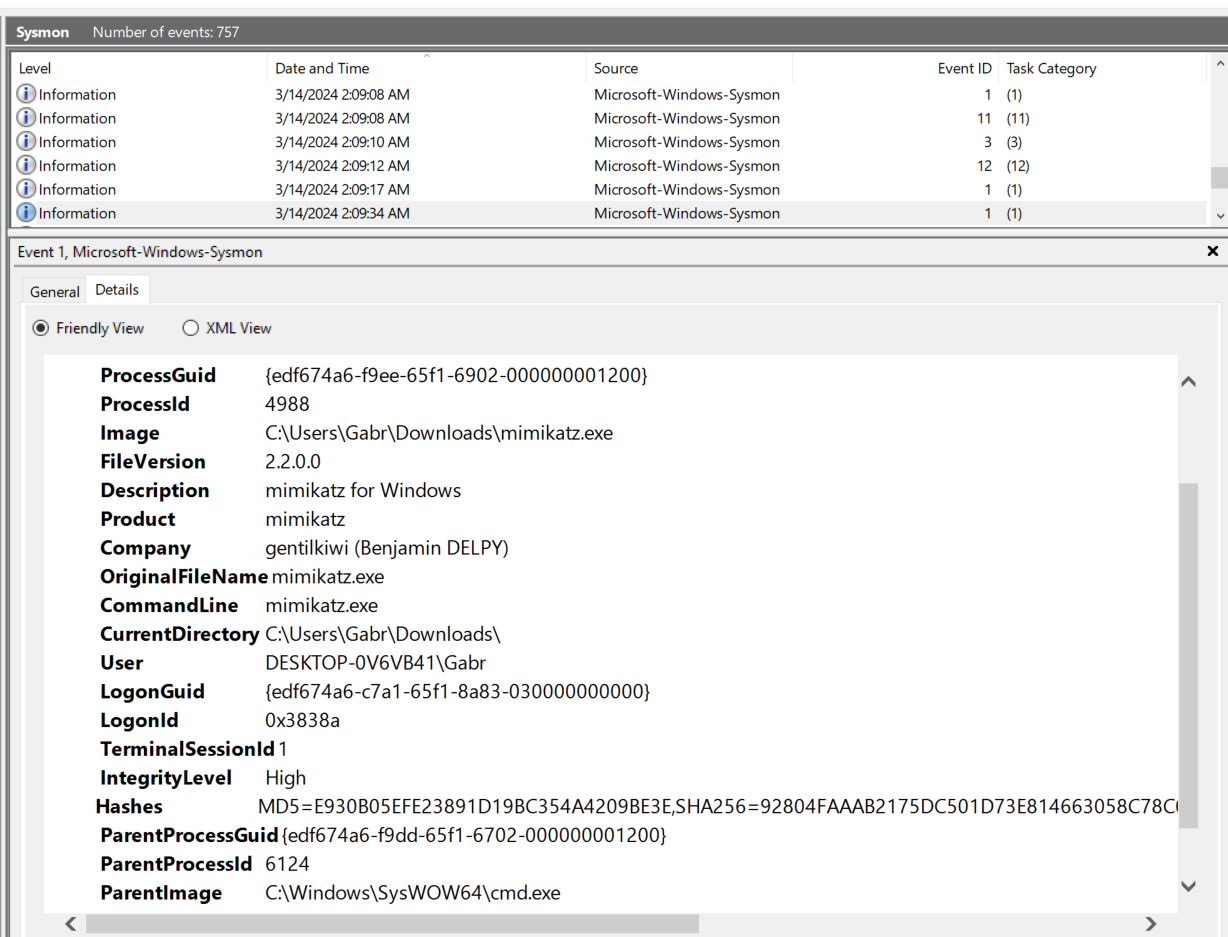1228x937 pixels.
Task: Click info icon of 2:09:08 AM Event 1 row
Action: [26, 94]
